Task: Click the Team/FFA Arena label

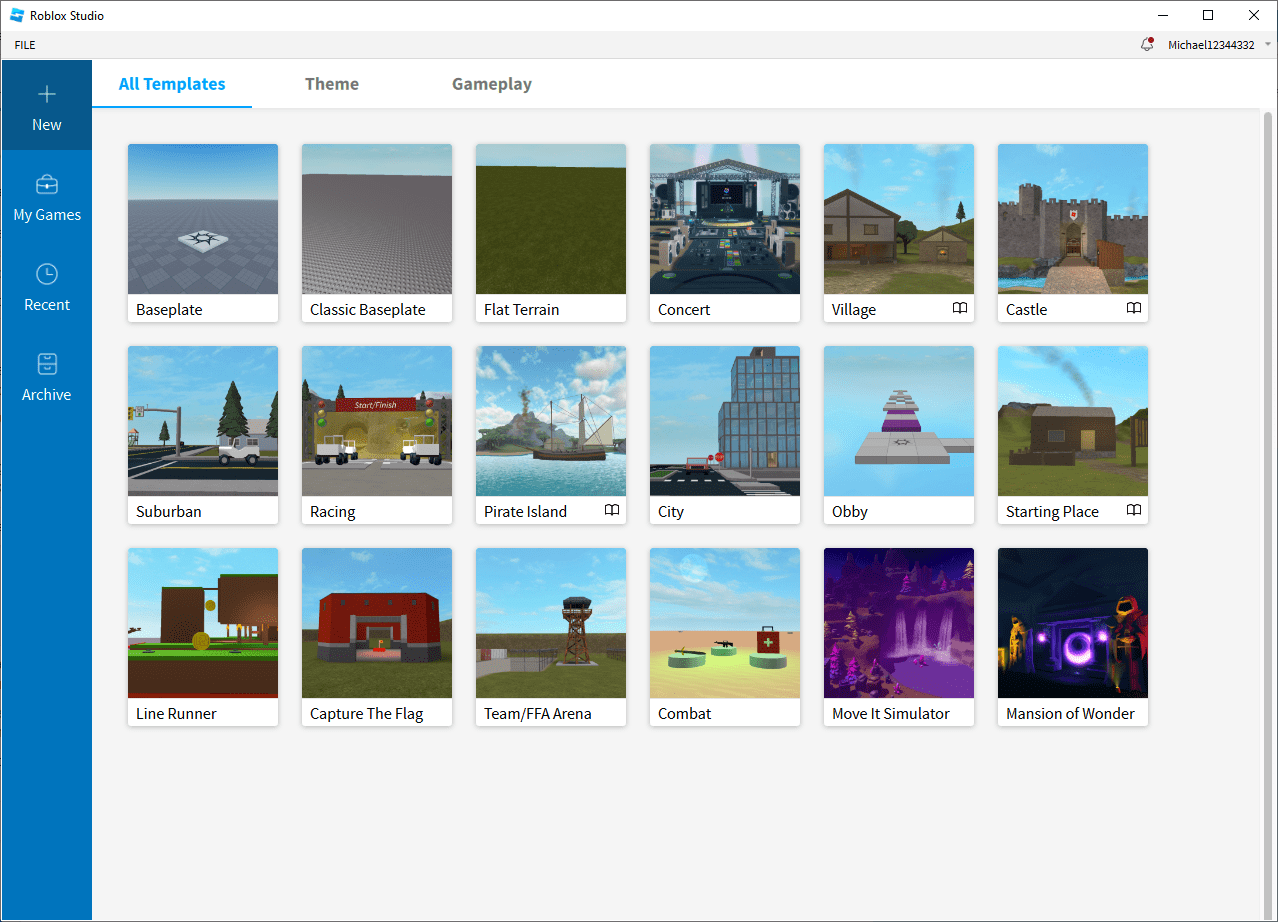Action: point(538,714)
